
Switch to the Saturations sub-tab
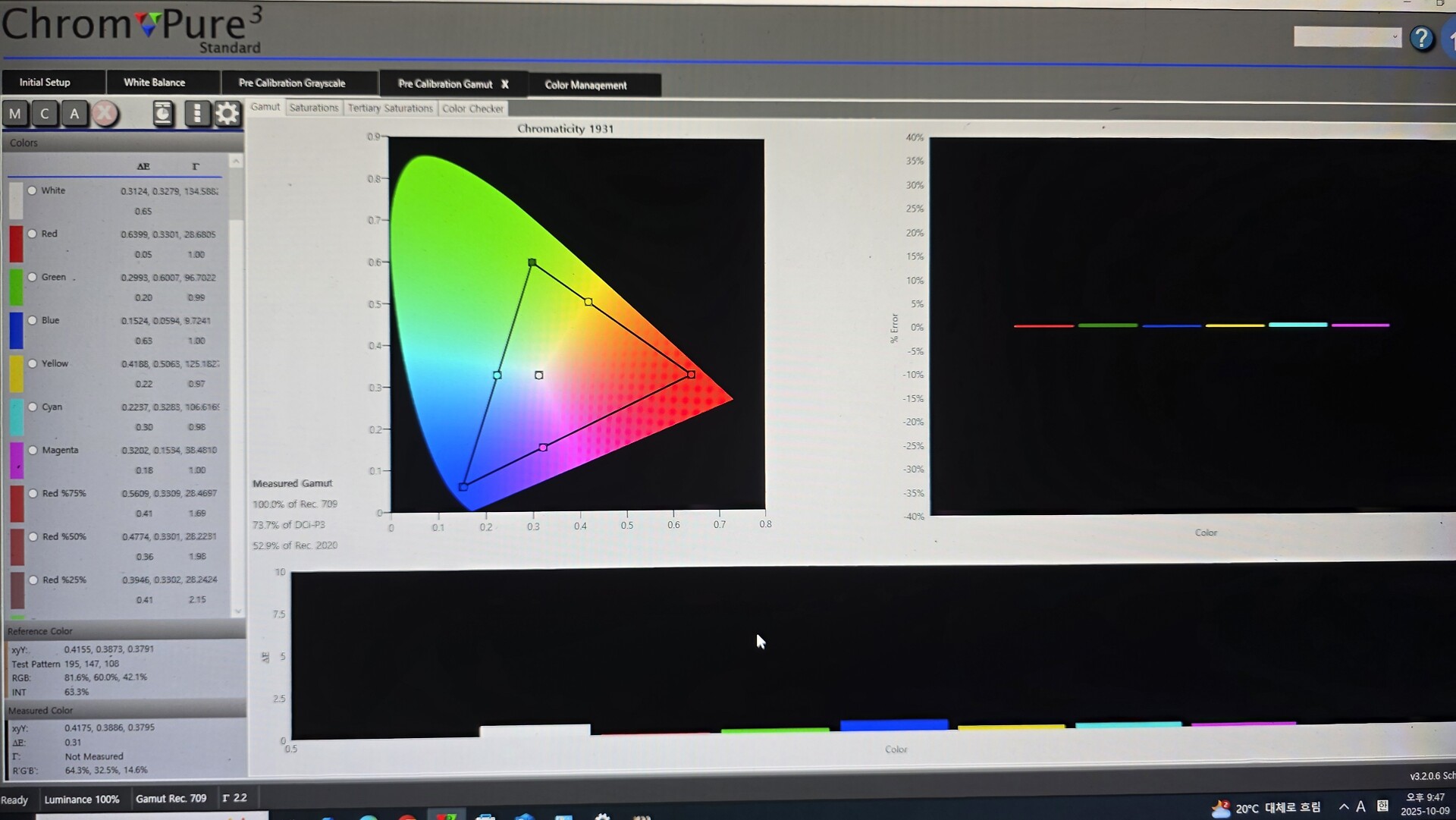[314, 108]
